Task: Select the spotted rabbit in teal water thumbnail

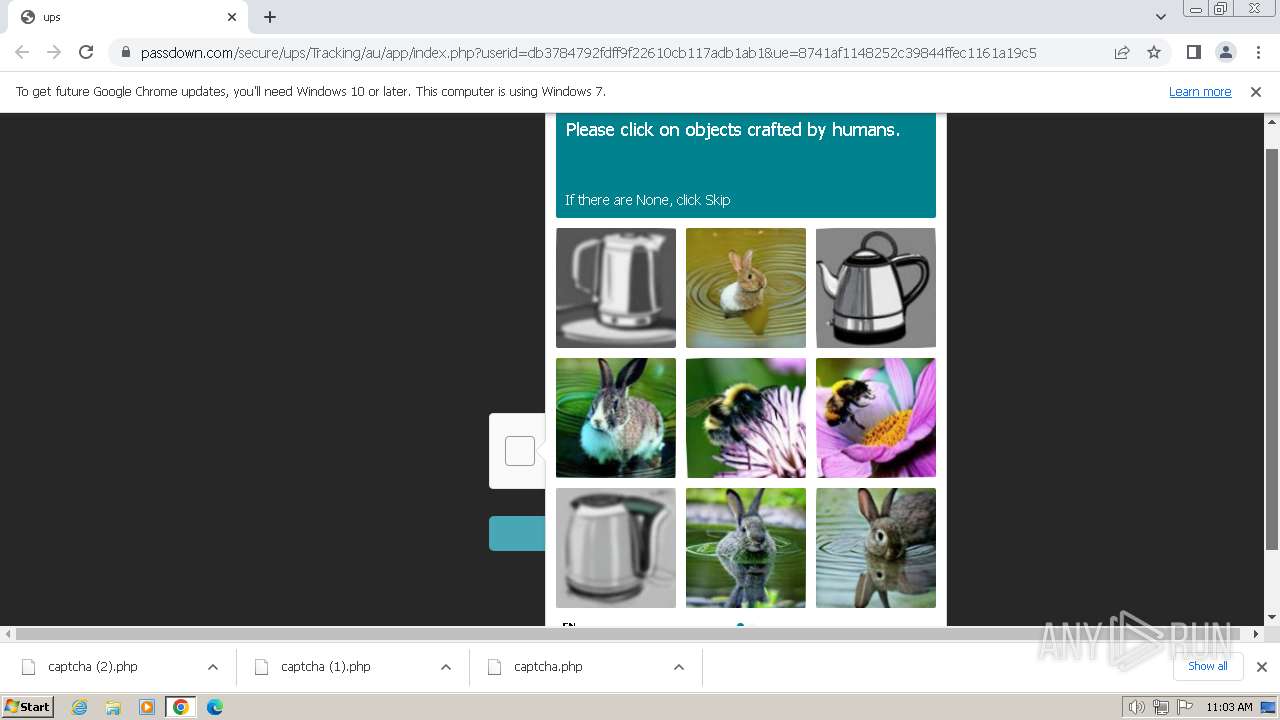Action: 616,418
